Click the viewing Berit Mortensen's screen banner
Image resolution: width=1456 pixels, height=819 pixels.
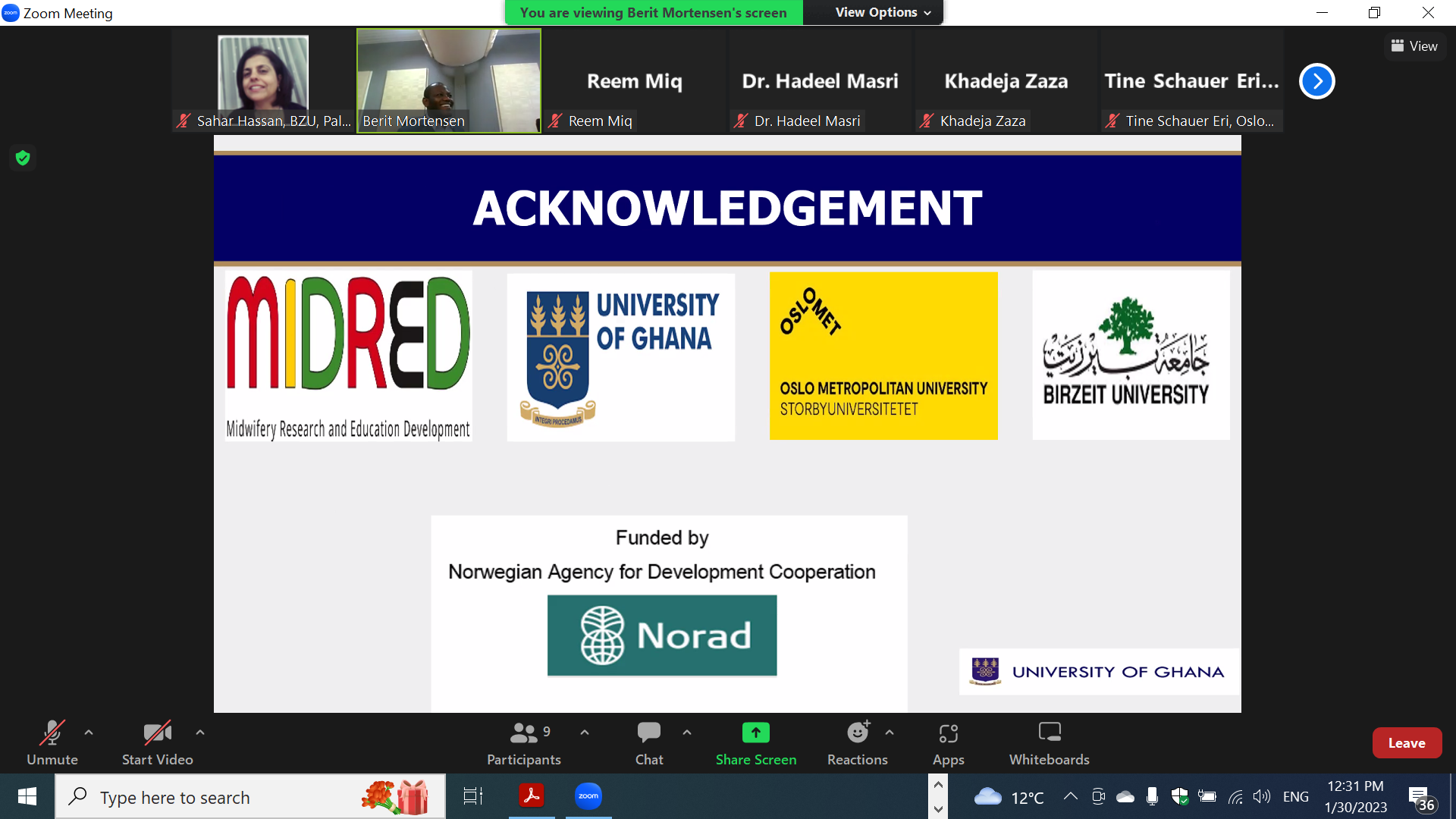tap(654, 12)
